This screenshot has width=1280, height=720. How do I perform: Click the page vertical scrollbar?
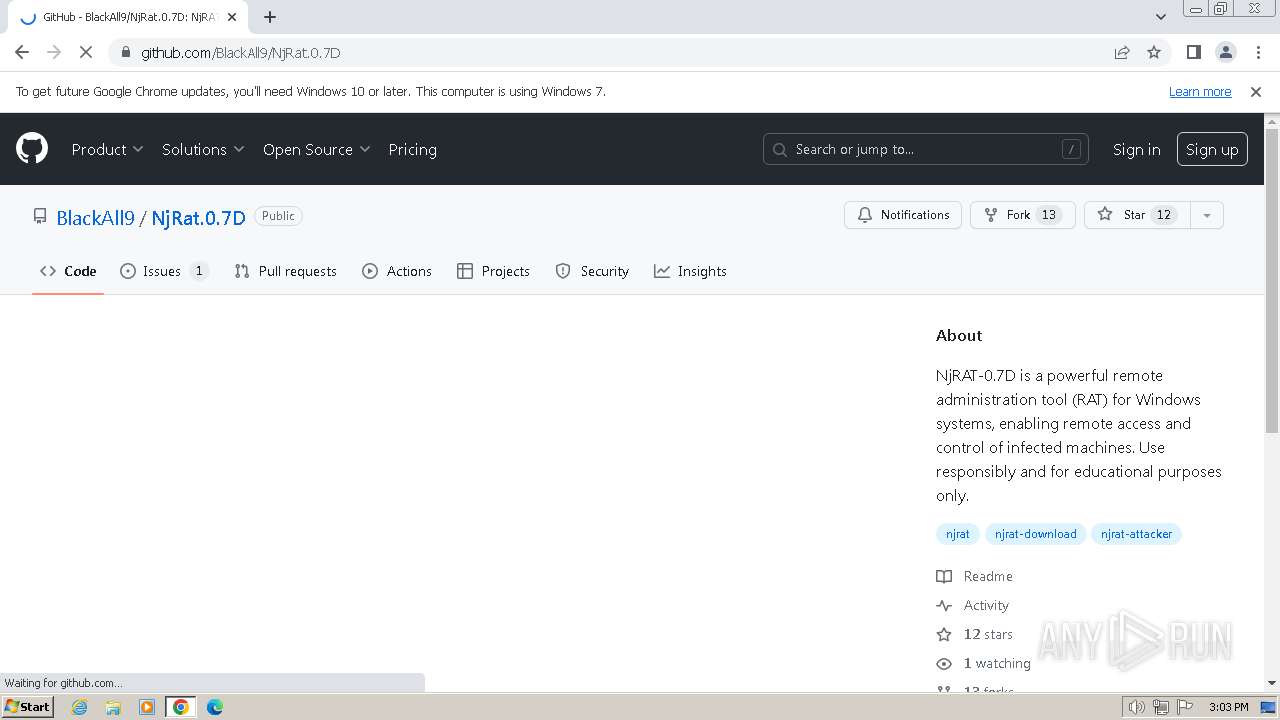[x=1272, y=282]
